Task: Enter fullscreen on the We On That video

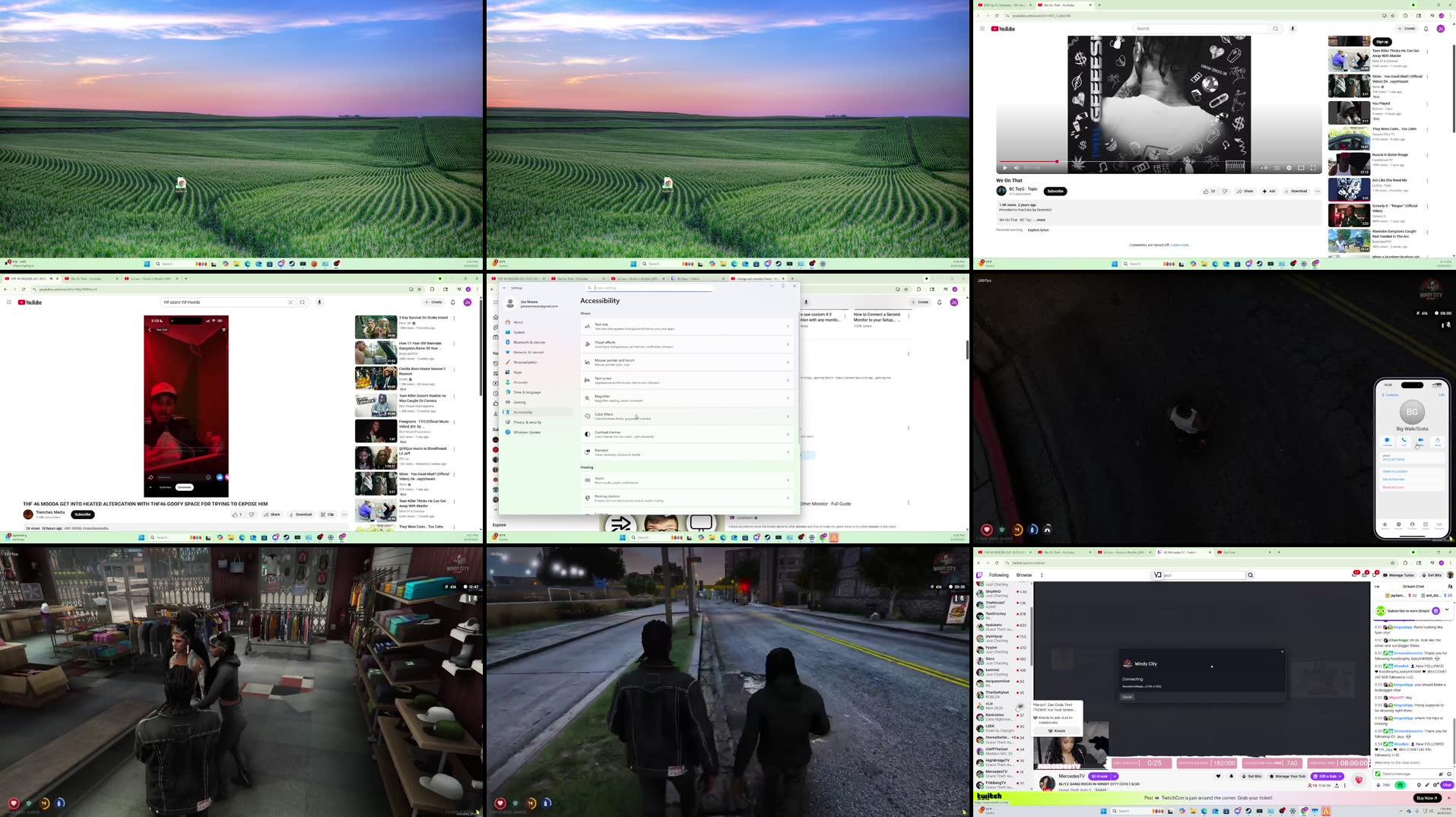Action: pos(1314,167)
